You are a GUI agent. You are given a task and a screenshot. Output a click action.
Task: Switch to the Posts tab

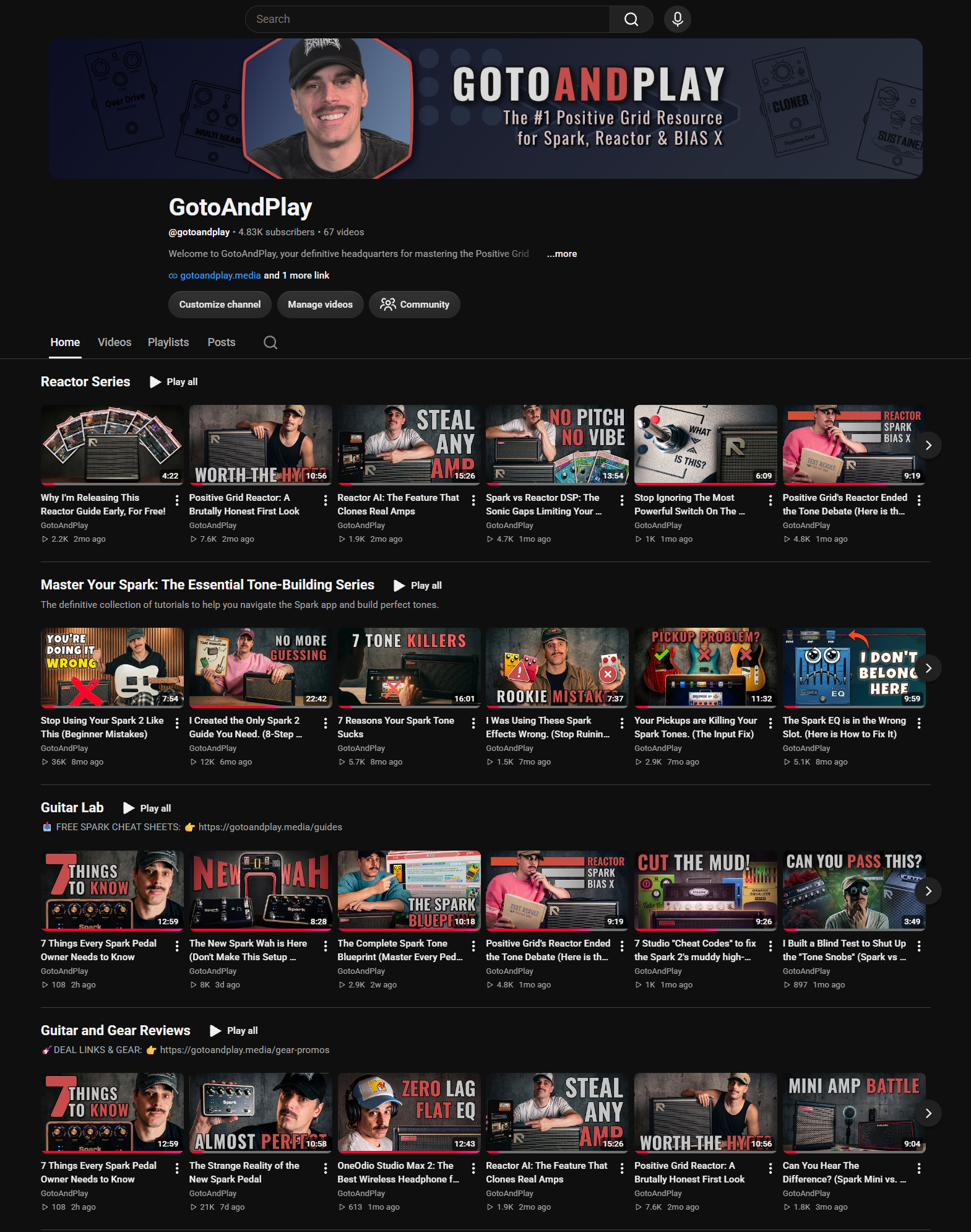pyautogui.click(x=222, y=342)
